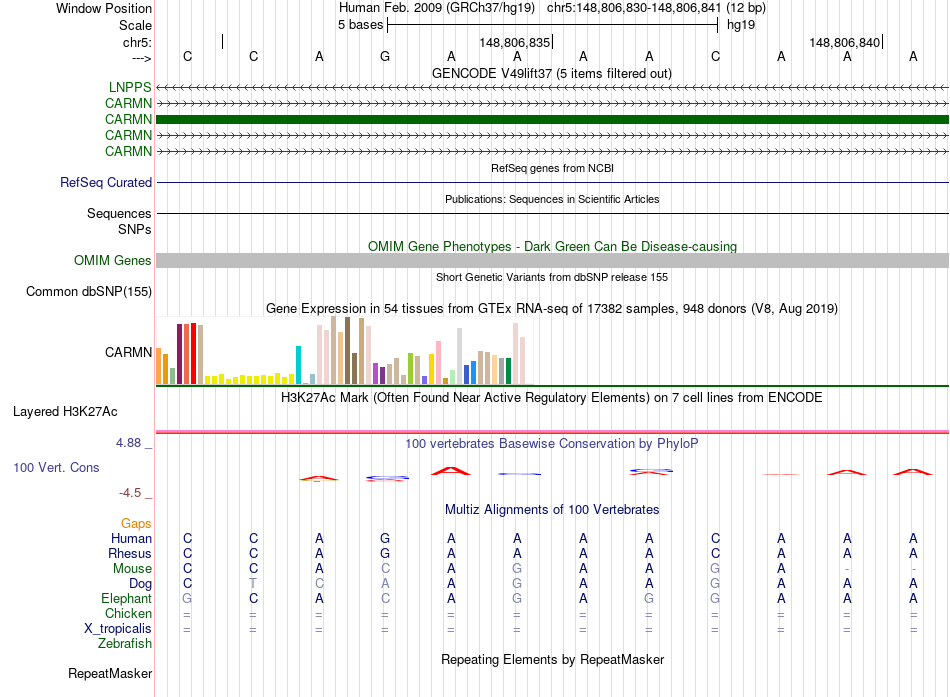Open Short Genetic Variants from dbSNP title
Image resolution: width=950 pixels, height=697 pixels.
pos(552,277)
